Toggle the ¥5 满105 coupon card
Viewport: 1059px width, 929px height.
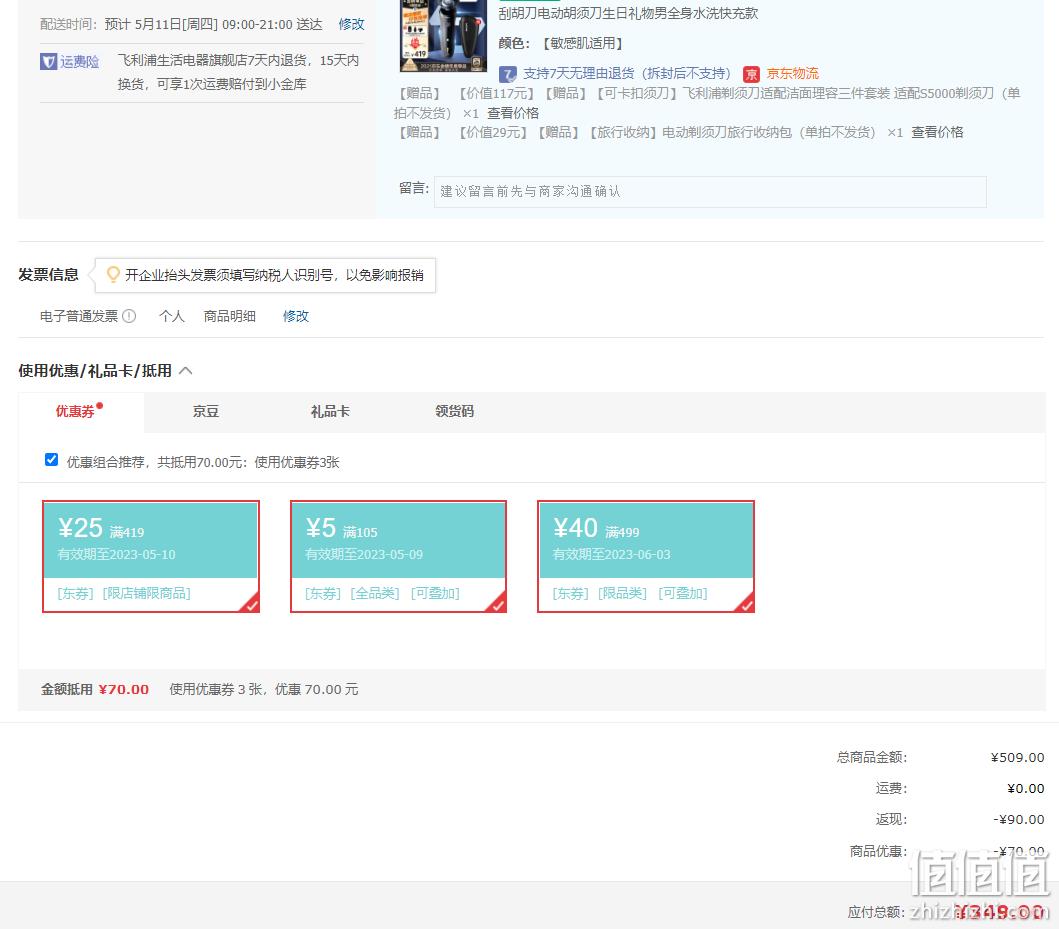click(398, 556)
